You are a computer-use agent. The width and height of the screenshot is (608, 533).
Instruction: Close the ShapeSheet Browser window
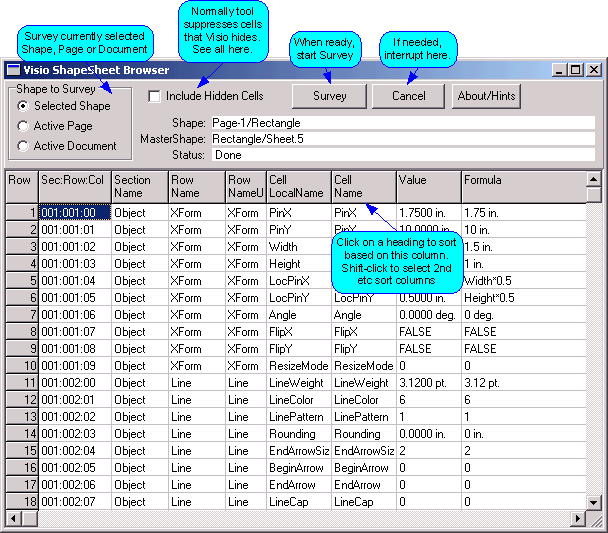click(594, 70)
